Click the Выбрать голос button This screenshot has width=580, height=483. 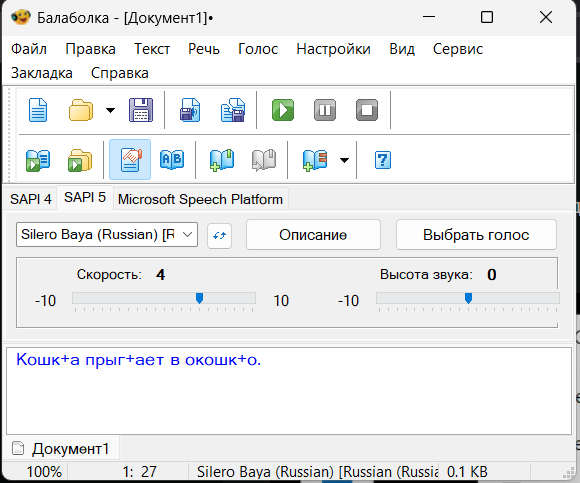(476, 235)
